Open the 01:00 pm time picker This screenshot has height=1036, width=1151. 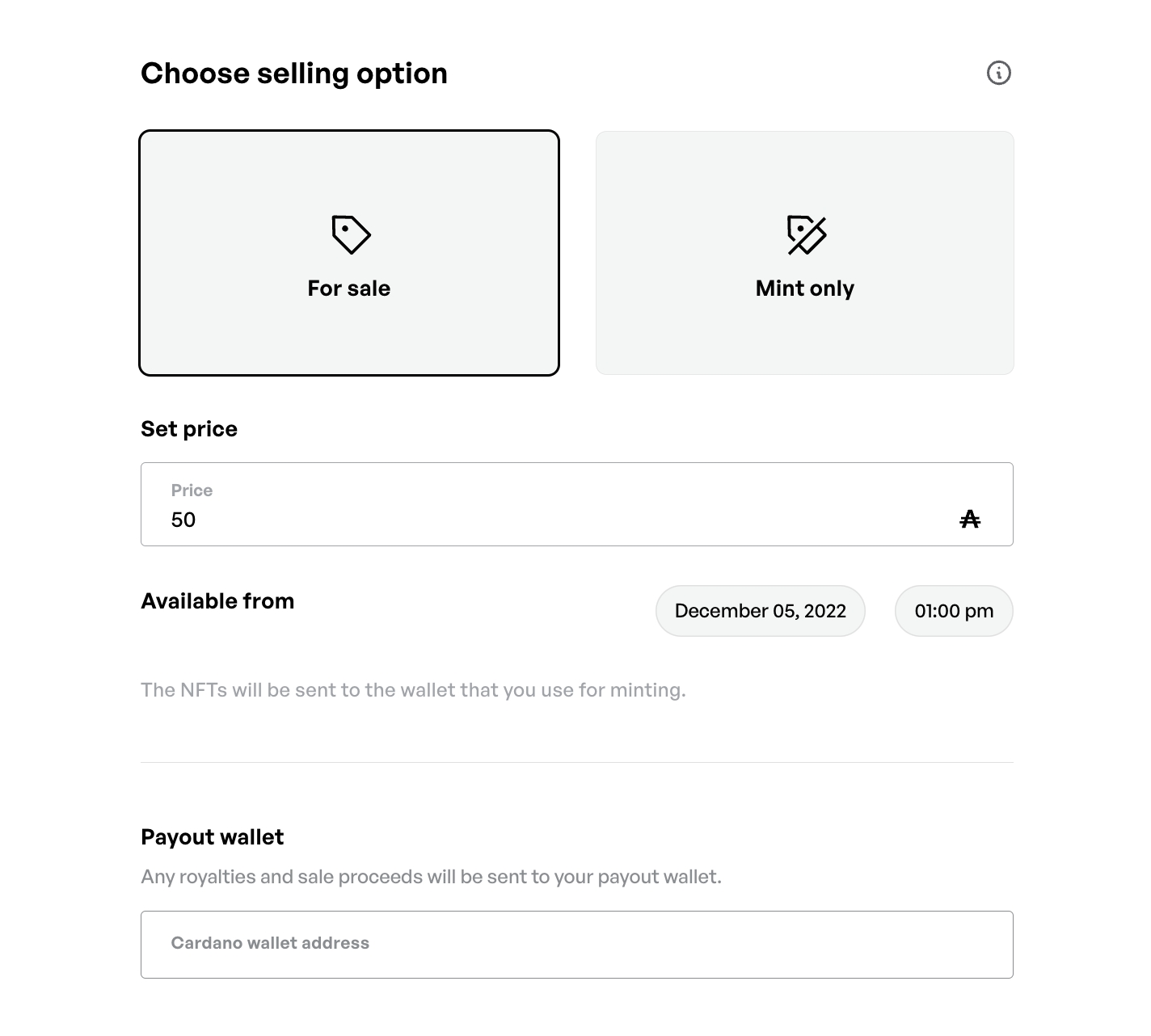click(x=954, y=611)
